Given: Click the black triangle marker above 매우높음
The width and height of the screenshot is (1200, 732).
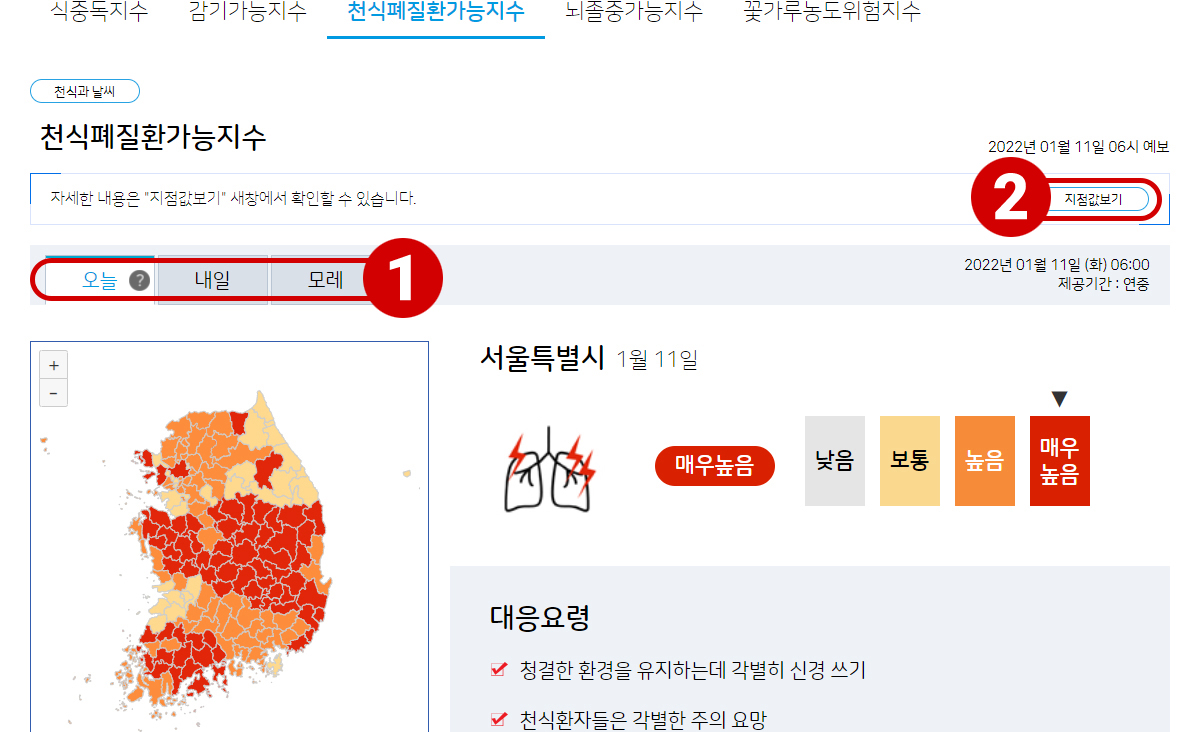Looking at the screenshot, I should [x=1060, y=399].
